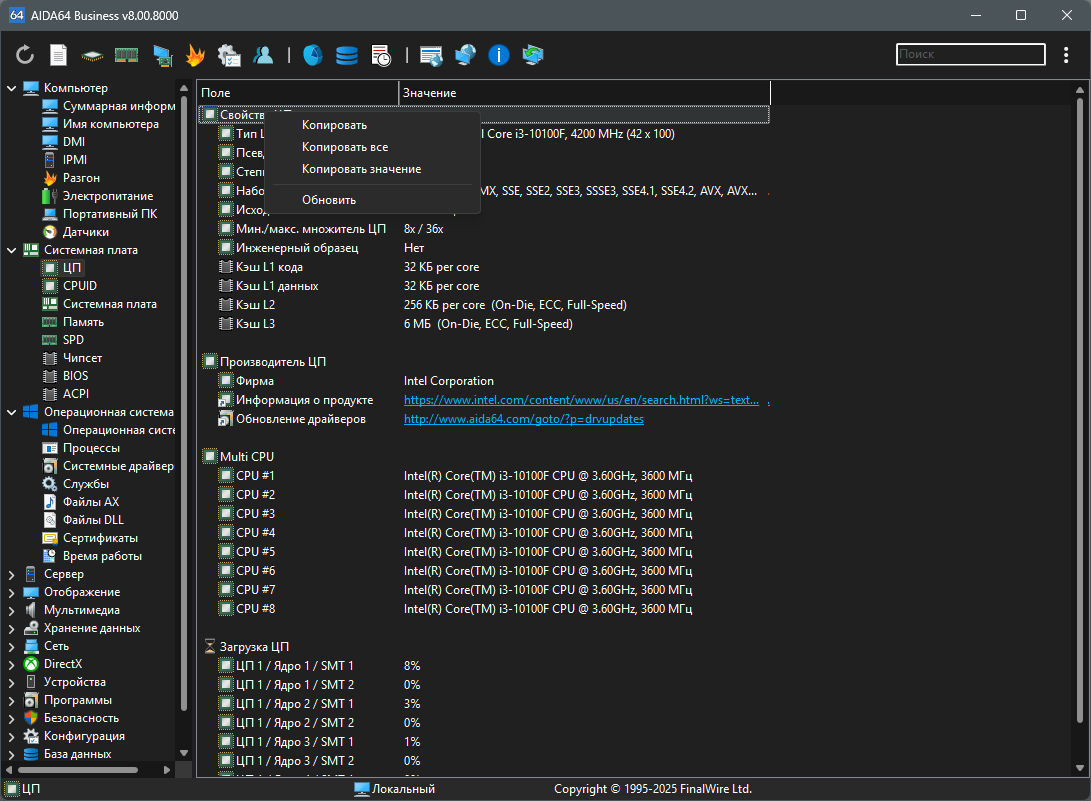Image resolution: width=1091 pixels, height=801 pixels.
Task: Expand the База данных node
Action: (x=11, y=754)
